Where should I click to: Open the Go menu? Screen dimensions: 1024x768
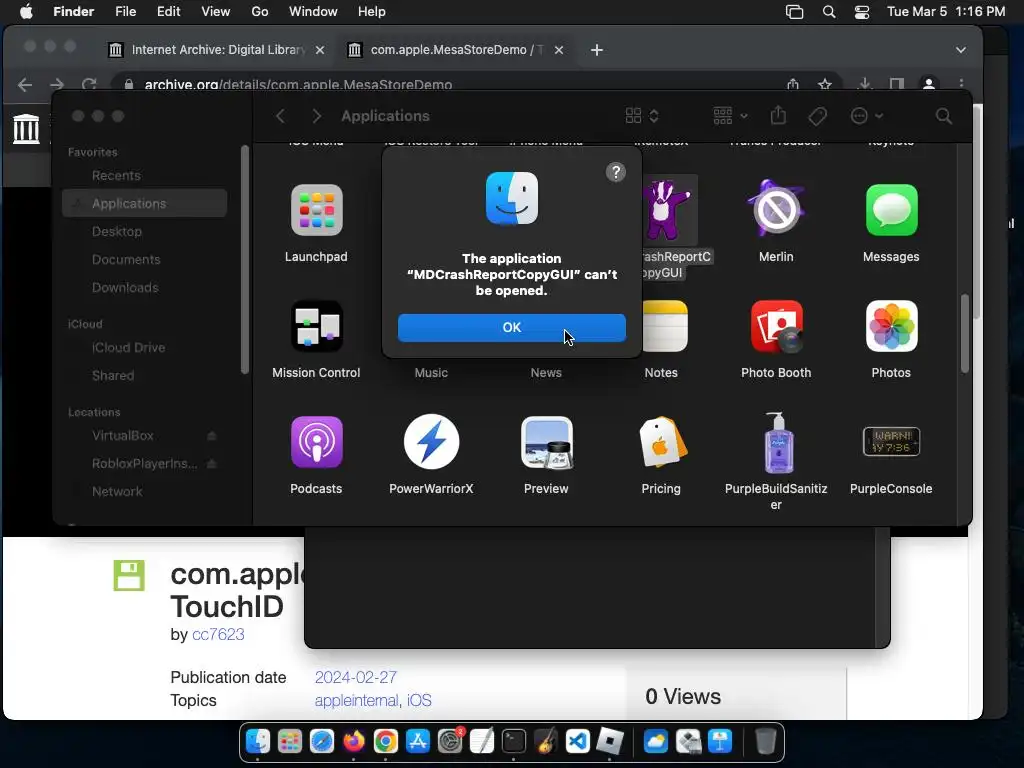(260, 12)
